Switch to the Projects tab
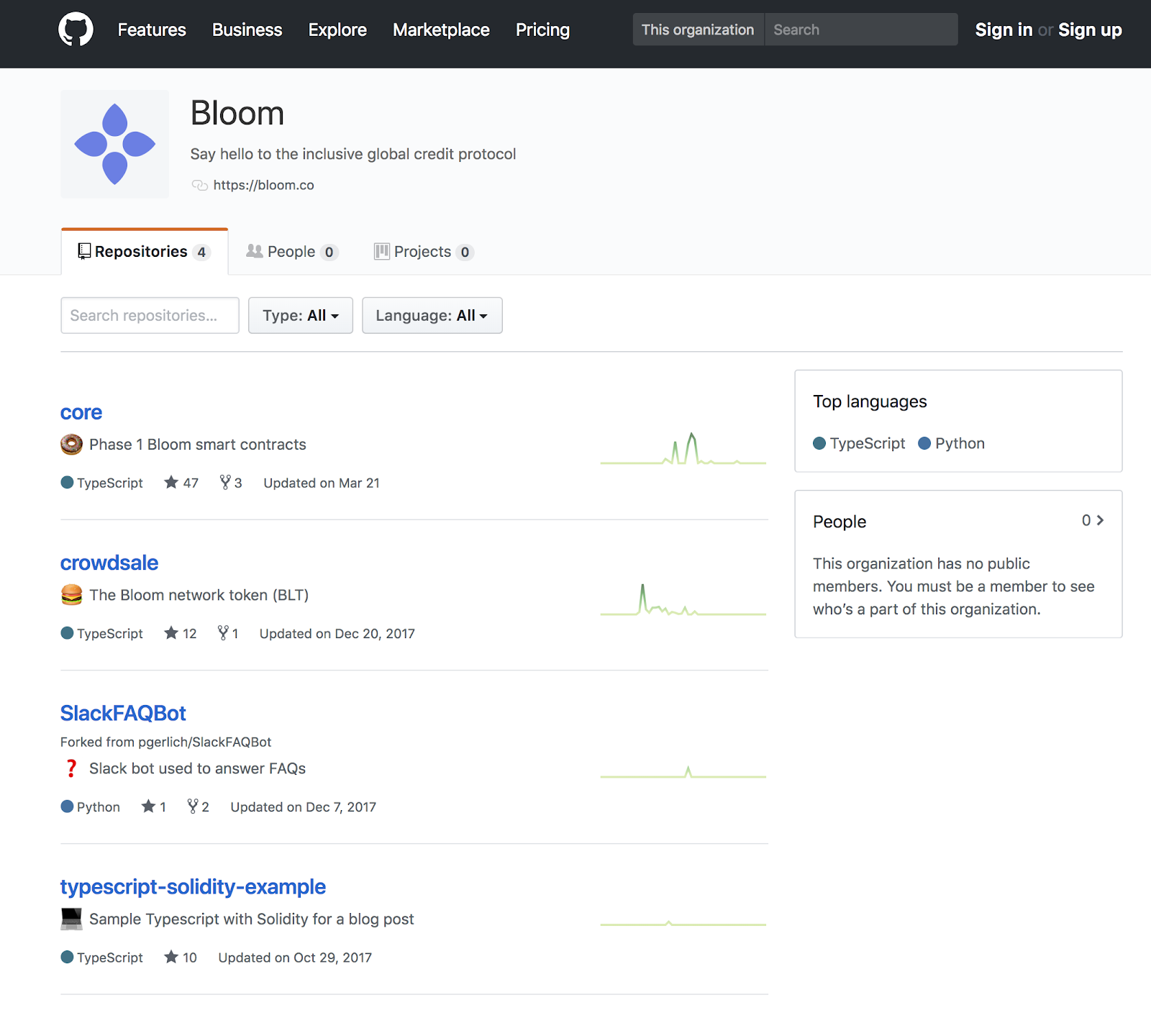Viewport: 1151px width, 1036px height. pos(424,252)
